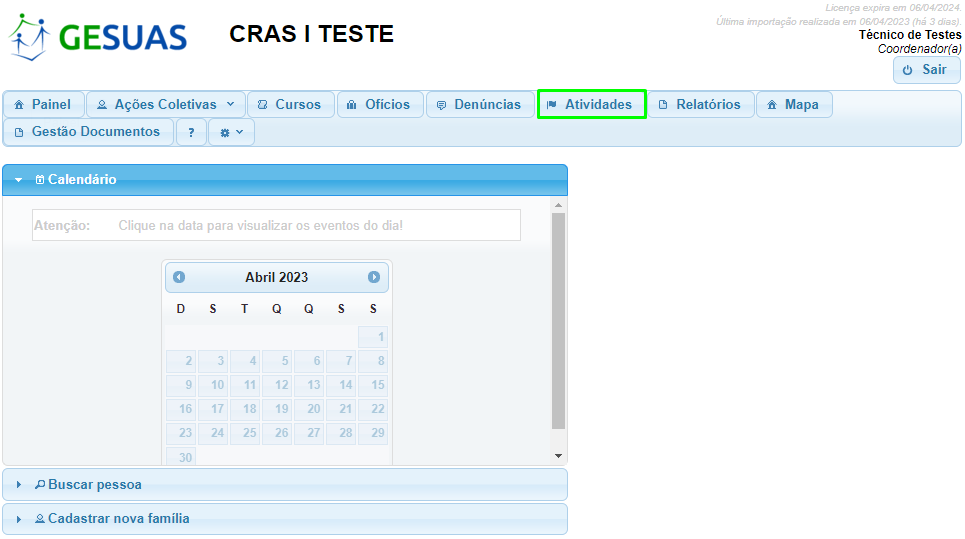This screenshot has width=965, height=539.
Task: Select April 27 in the calendar
Action: (309, 433)
